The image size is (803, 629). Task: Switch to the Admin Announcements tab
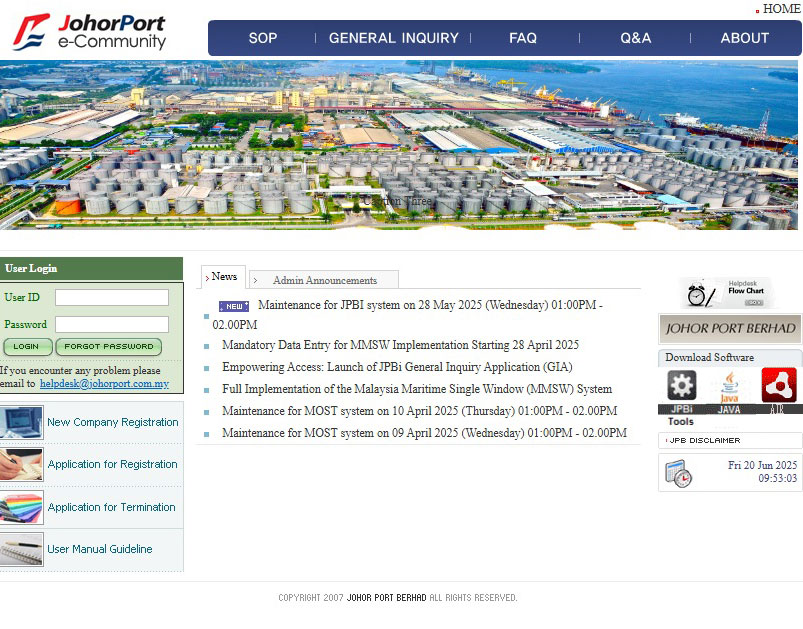click(x=324, y=280)
